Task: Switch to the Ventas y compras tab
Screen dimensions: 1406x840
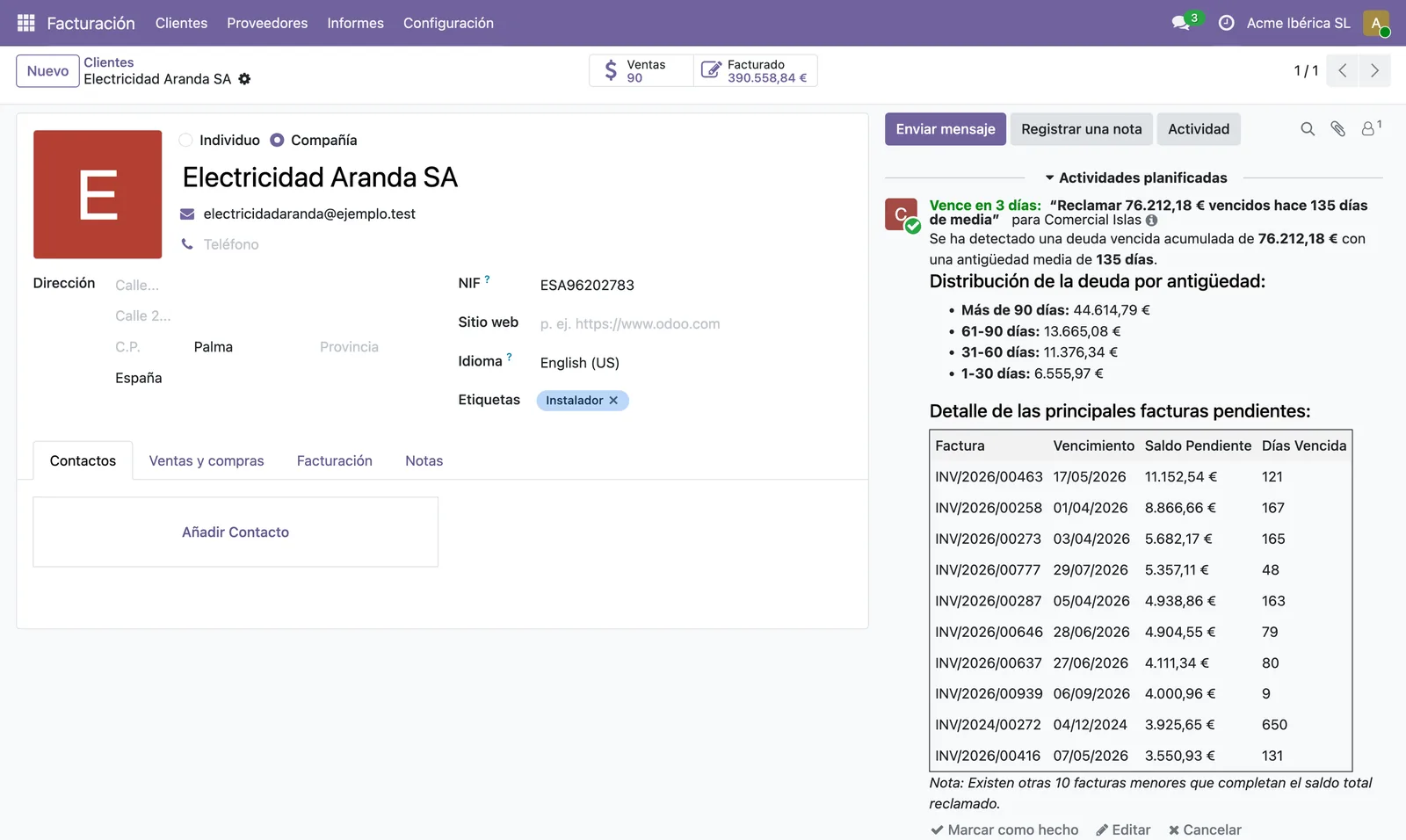Action: click(x=207, y=460)
